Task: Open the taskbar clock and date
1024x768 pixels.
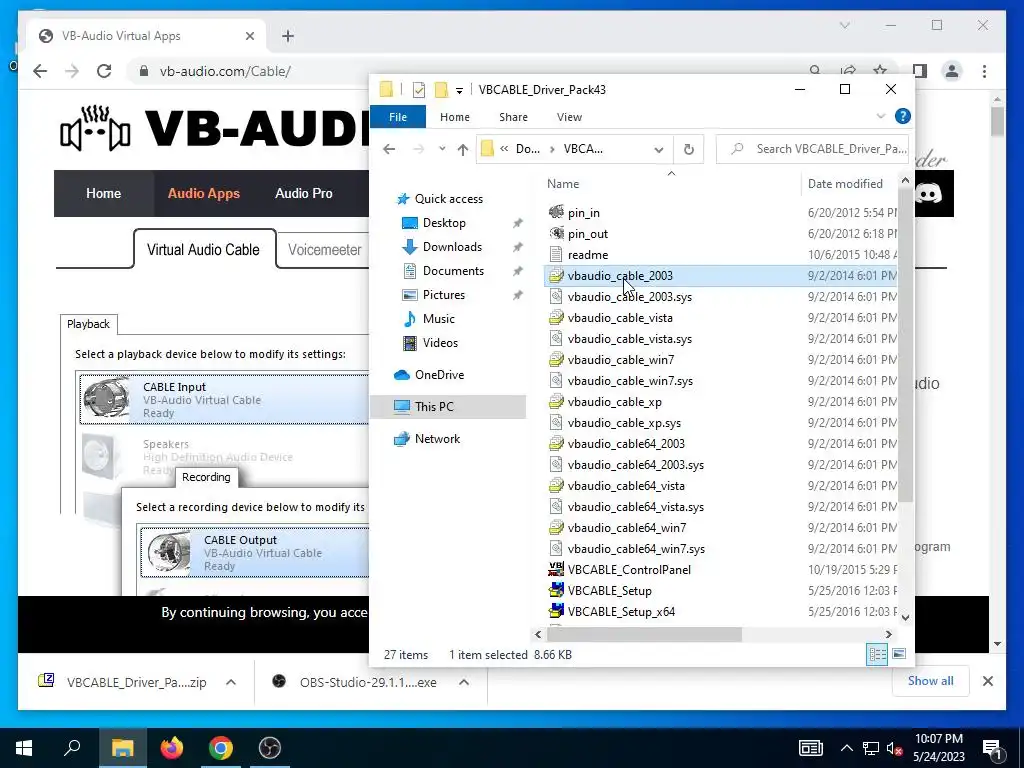Action: tap(938, 748)
